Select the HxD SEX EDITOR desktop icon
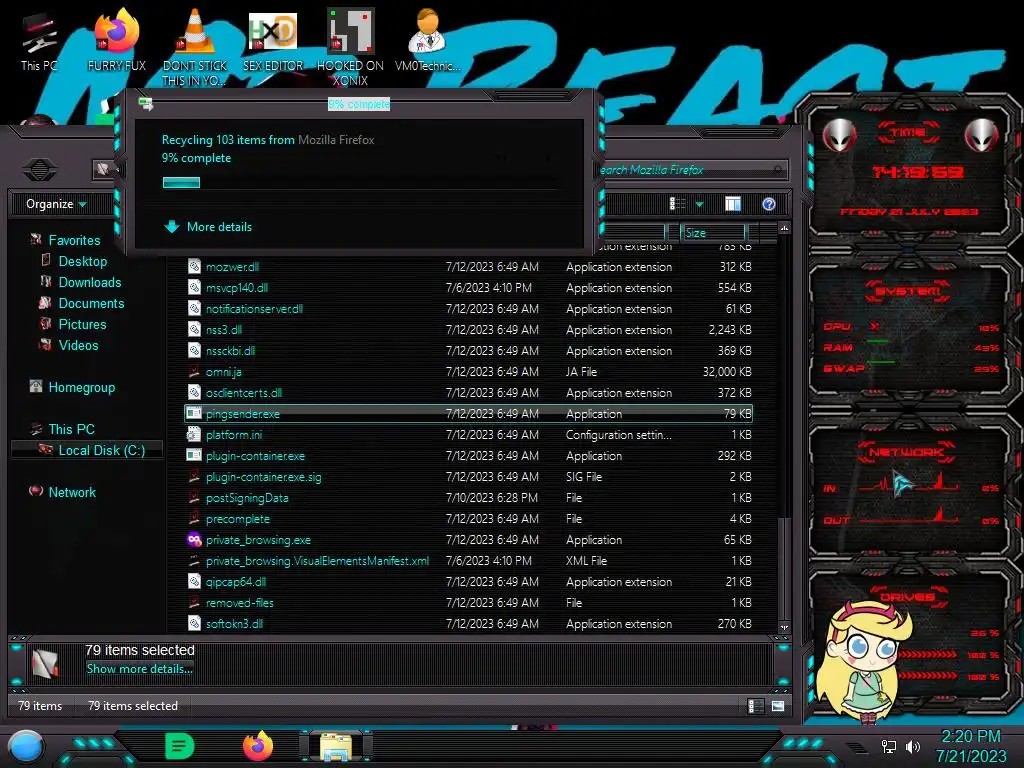The height and width of the screenshot is (768, 1024). coord(273,40)
